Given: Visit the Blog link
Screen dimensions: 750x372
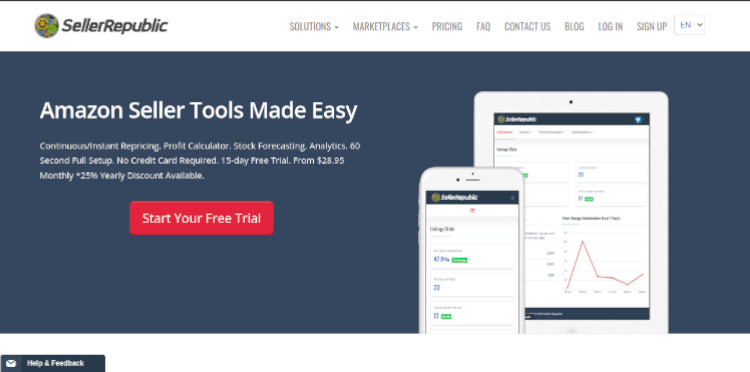Looking at the screenshot, I should [x=574, y=27].
